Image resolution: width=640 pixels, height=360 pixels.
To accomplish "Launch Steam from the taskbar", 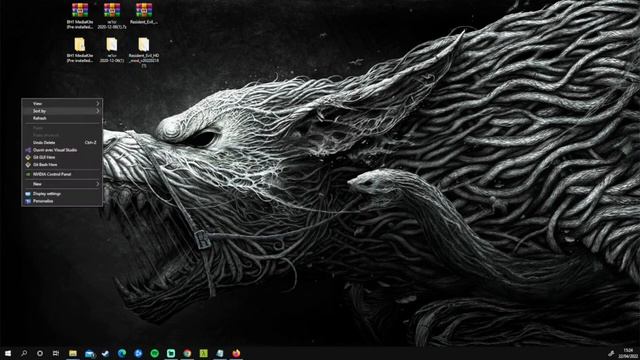I will click(x=105, y=353).
